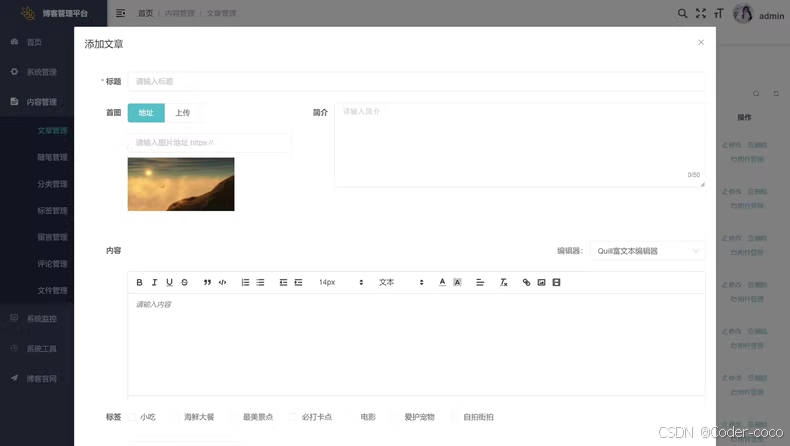Screen dimensions: 790x446
Task: Click the table refresh icon above 操作
Action: (776, 94)
